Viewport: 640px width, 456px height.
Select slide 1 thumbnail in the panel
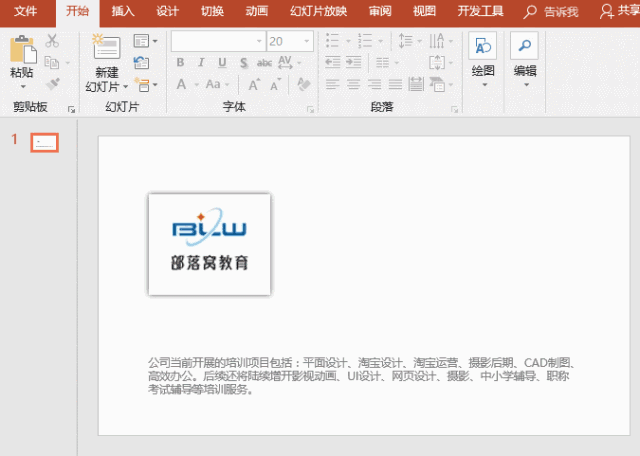point(44,142)
